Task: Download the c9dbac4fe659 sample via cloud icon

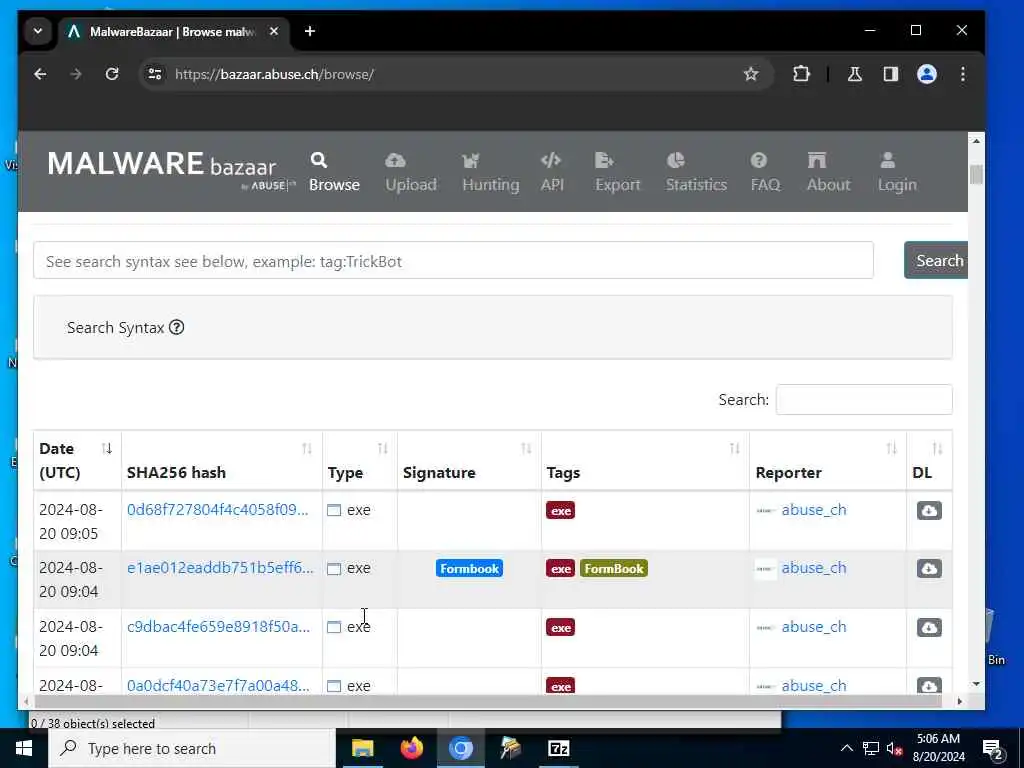Action: 929,627
